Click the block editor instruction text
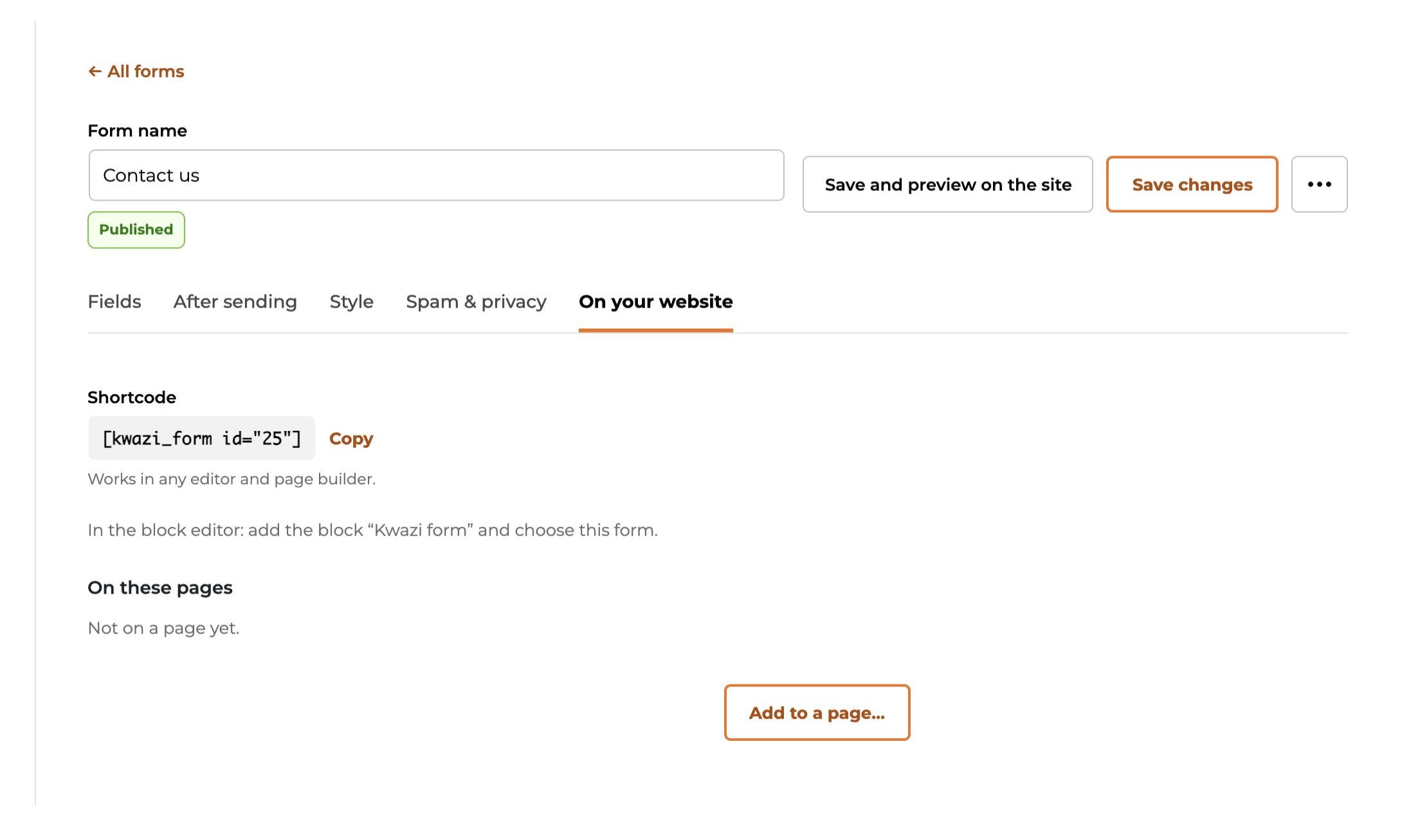 point(372,530)
